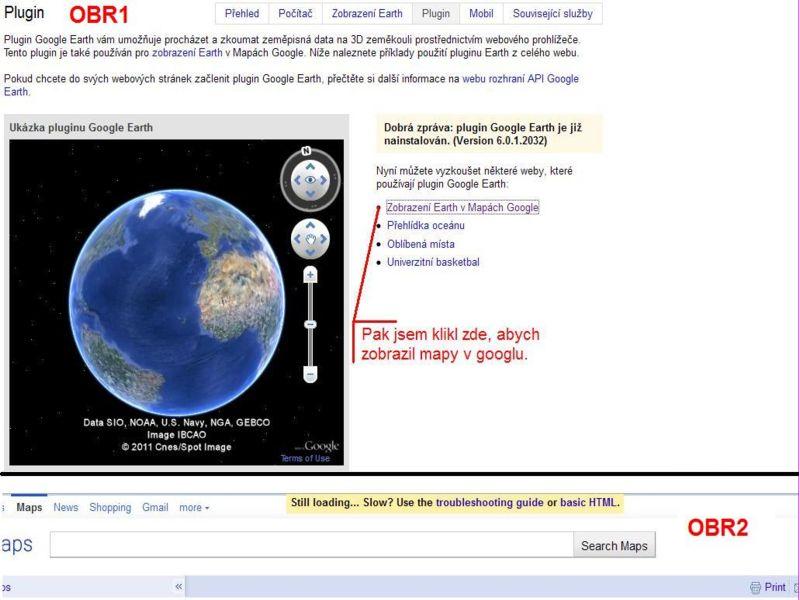Image resolution: width=800 pixels, height=600 pixels.
Task: Open the Univerzitní basketbal link
Action: pyautogui.click(x=433, y=262)
